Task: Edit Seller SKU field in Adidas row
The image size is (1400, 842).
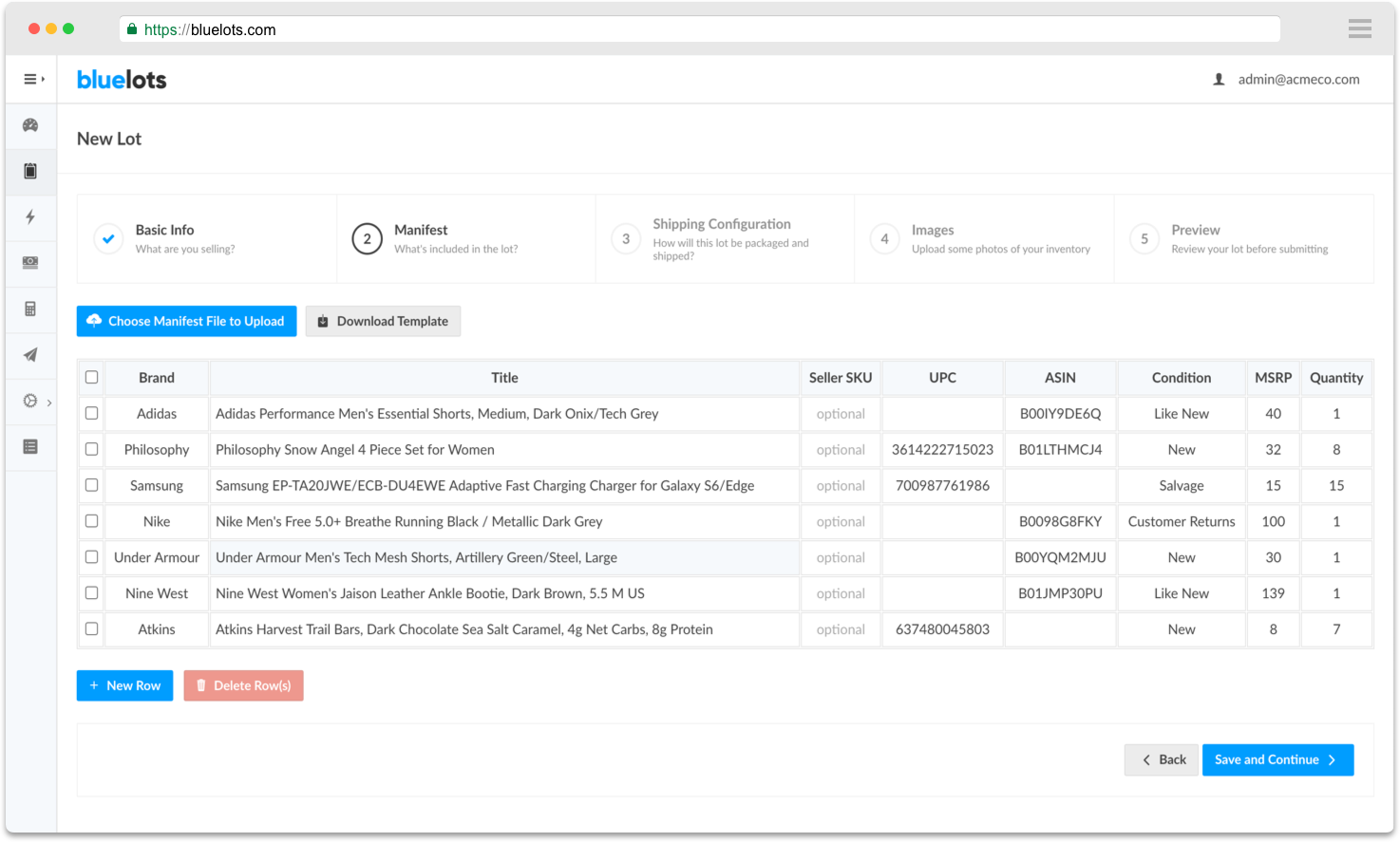Action: (841, 414)
